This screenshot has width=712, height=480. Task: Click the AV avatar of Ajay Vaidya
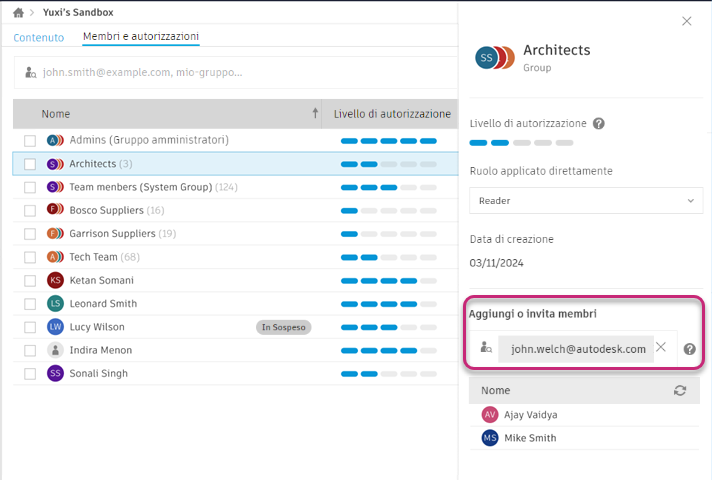(490, 414)
